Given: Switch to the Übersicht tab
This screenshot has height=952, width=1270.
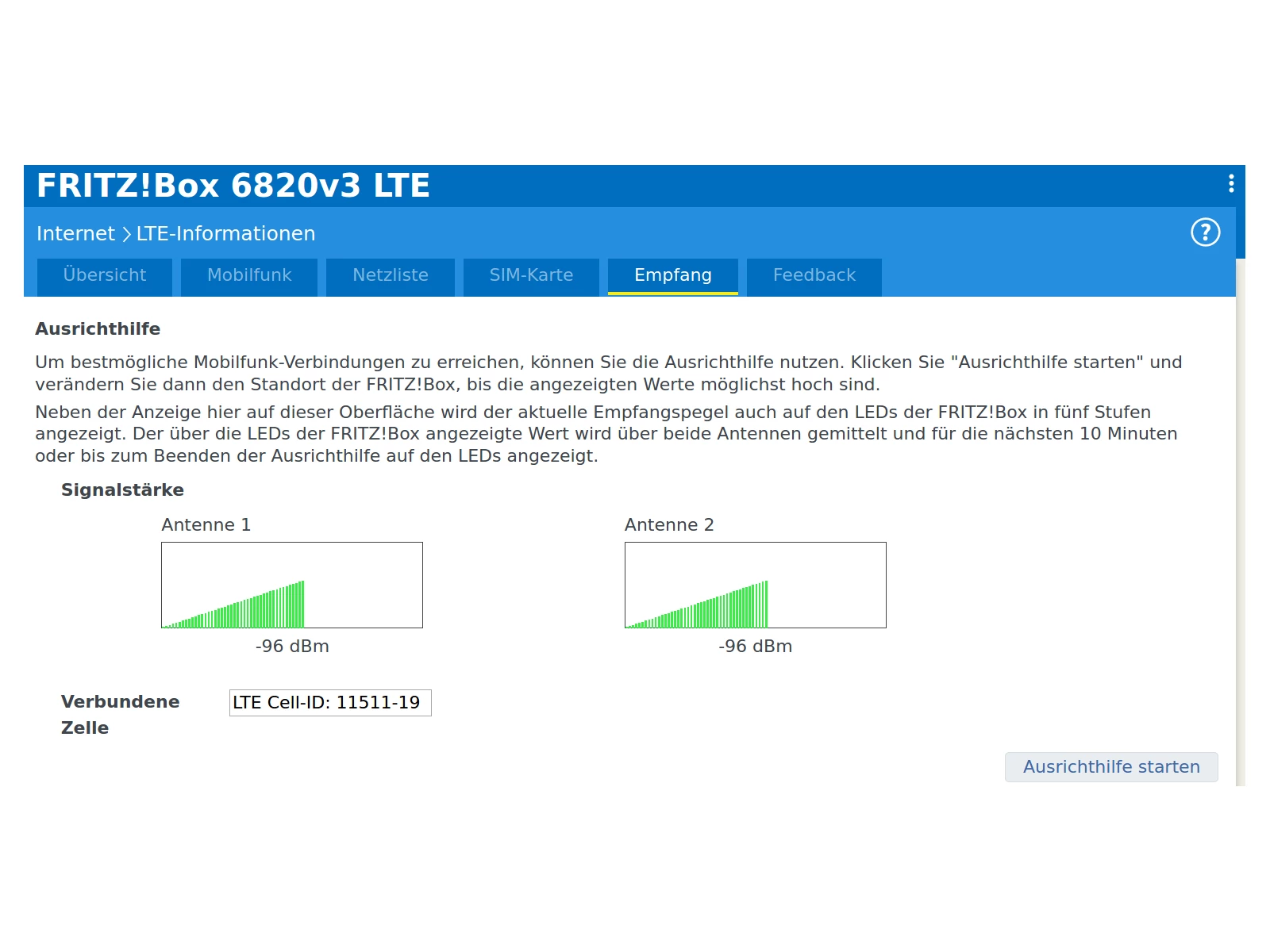Looking at the screenshot, I should click(105, 276).
